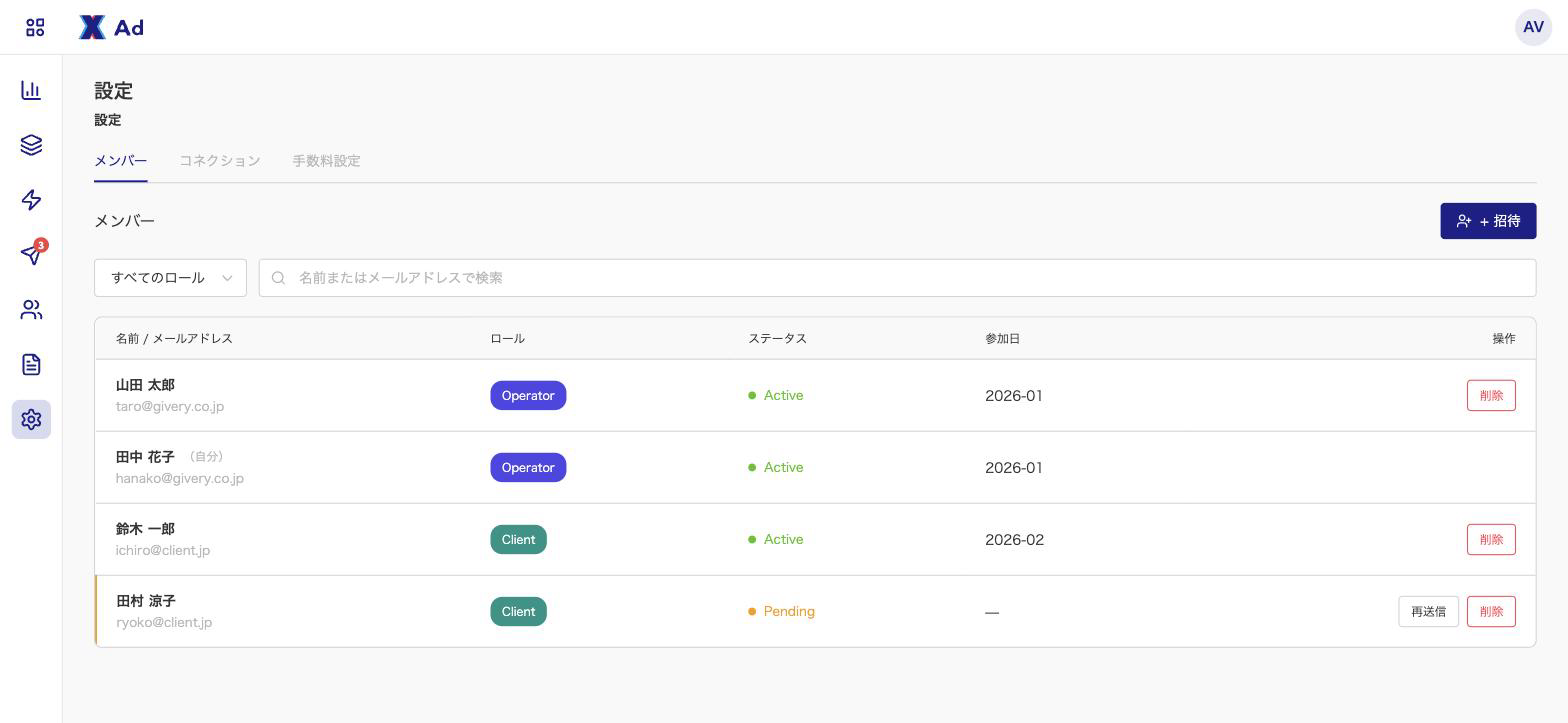This screenshot has width=1568, height=723.
Task: Click the + 招待 invite button
Action: pyautogui.click(x=1488, y=221)
